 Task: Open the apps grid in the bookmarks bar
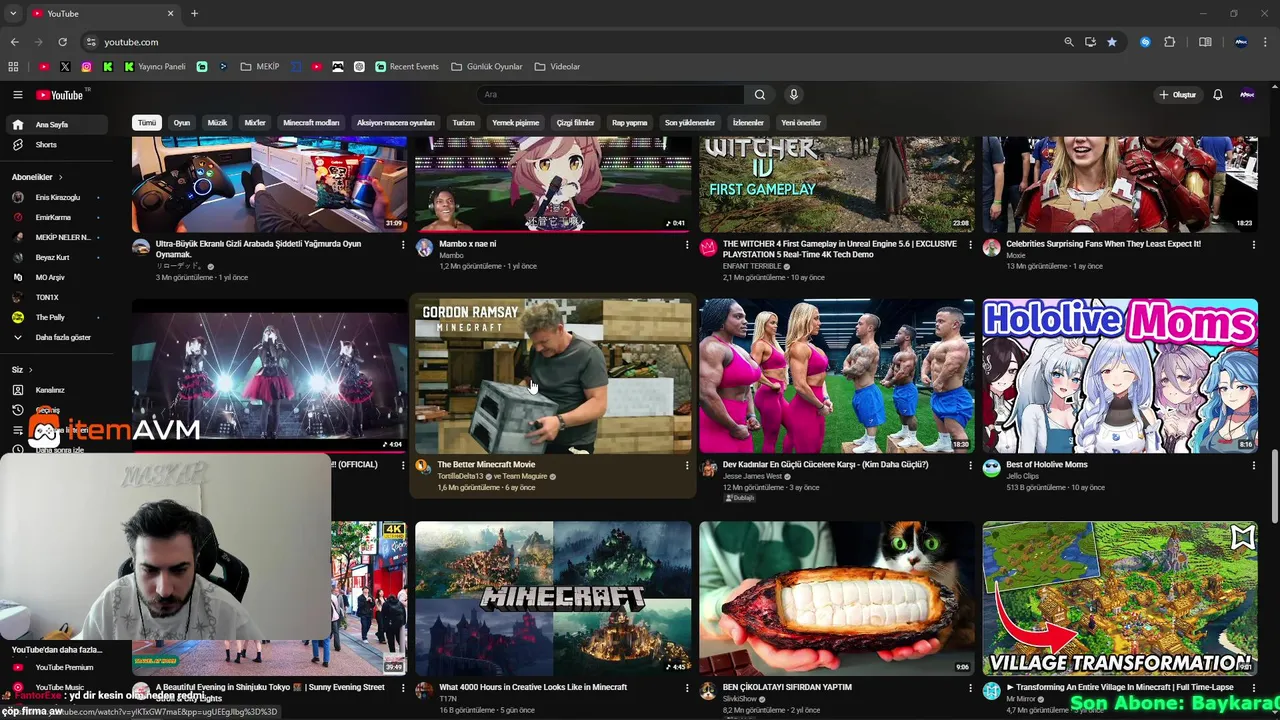[13, 67]
